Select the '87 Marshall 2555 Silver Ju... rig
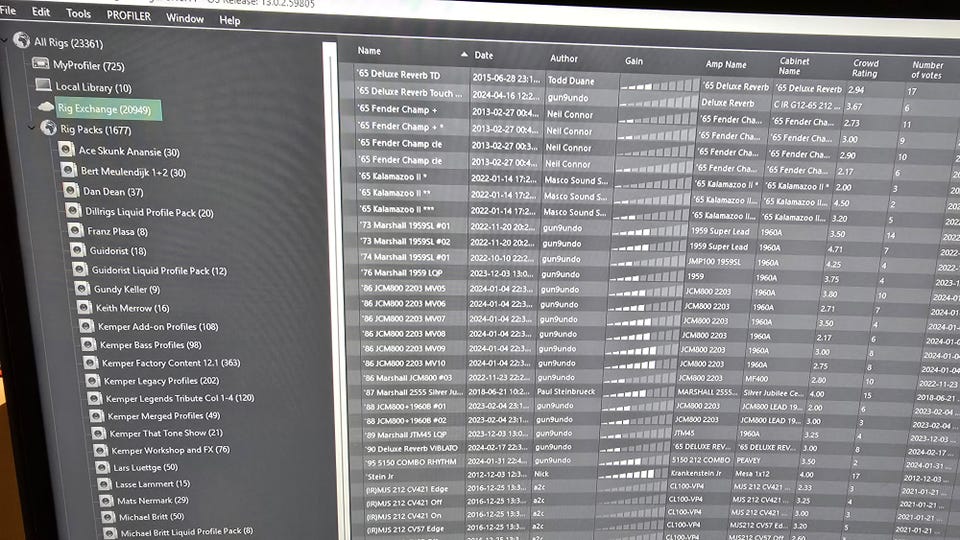The width and height of the screenshot is (960, 540). tap(413, 392)
